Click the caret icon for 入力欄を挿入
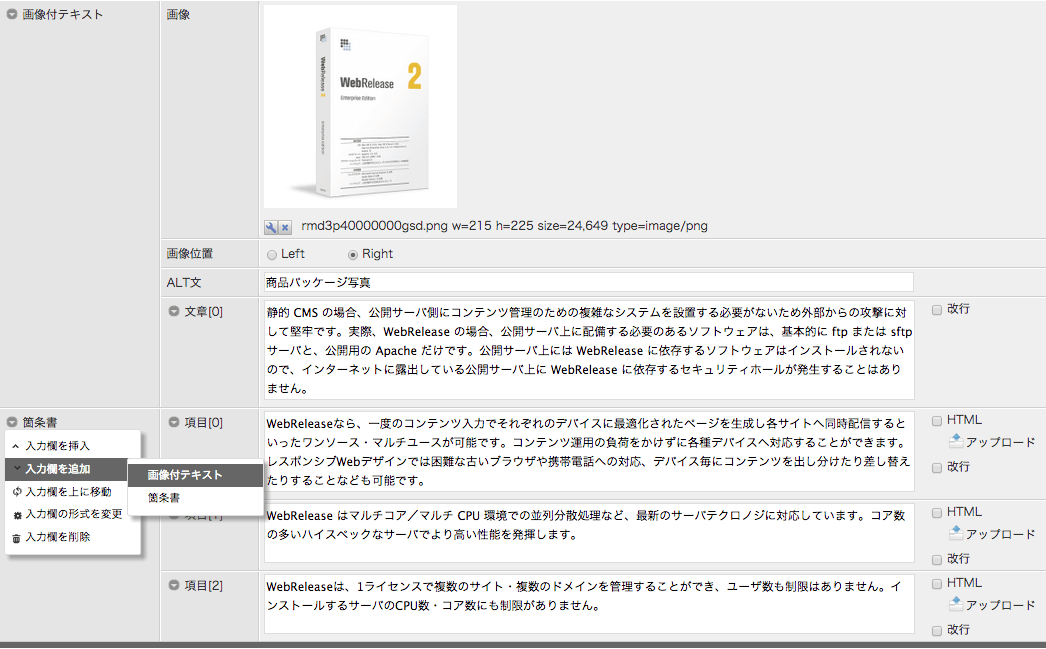Image resolution: width=1046 pixels, height=649 pixels. click(16, 446)
